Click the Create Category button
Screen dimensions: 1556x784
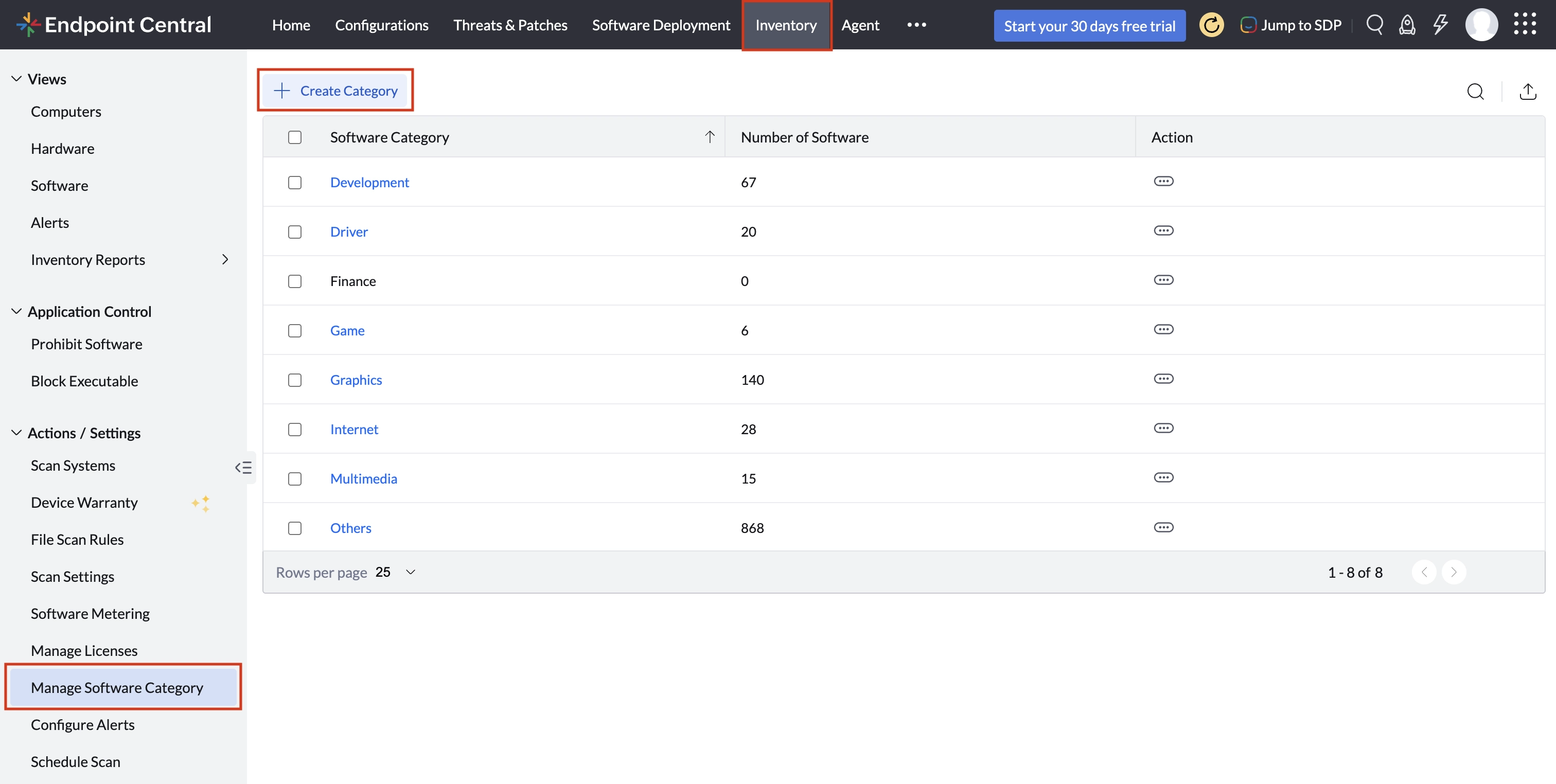tap(336, 91)
